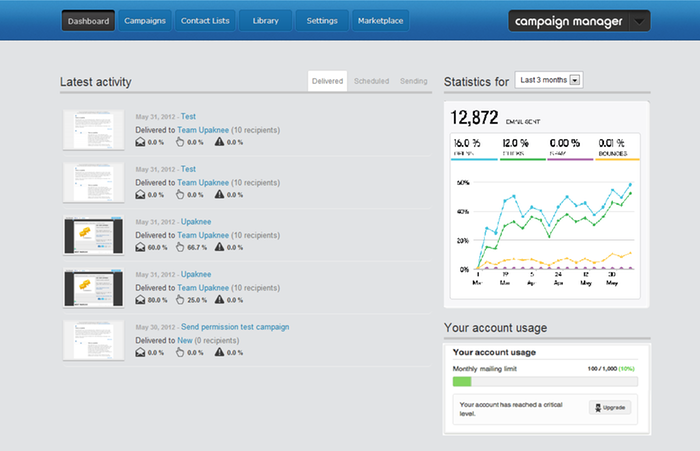Click the Monthly mailing limit progress bar

click(x=545, y=381)
